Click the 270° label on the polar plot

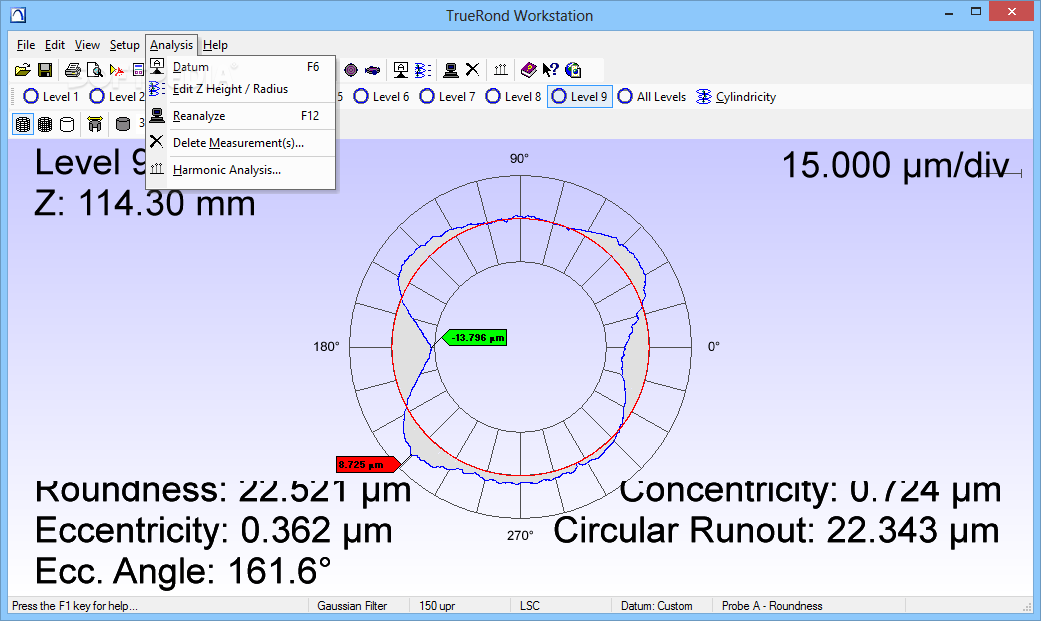pos(520,535)
